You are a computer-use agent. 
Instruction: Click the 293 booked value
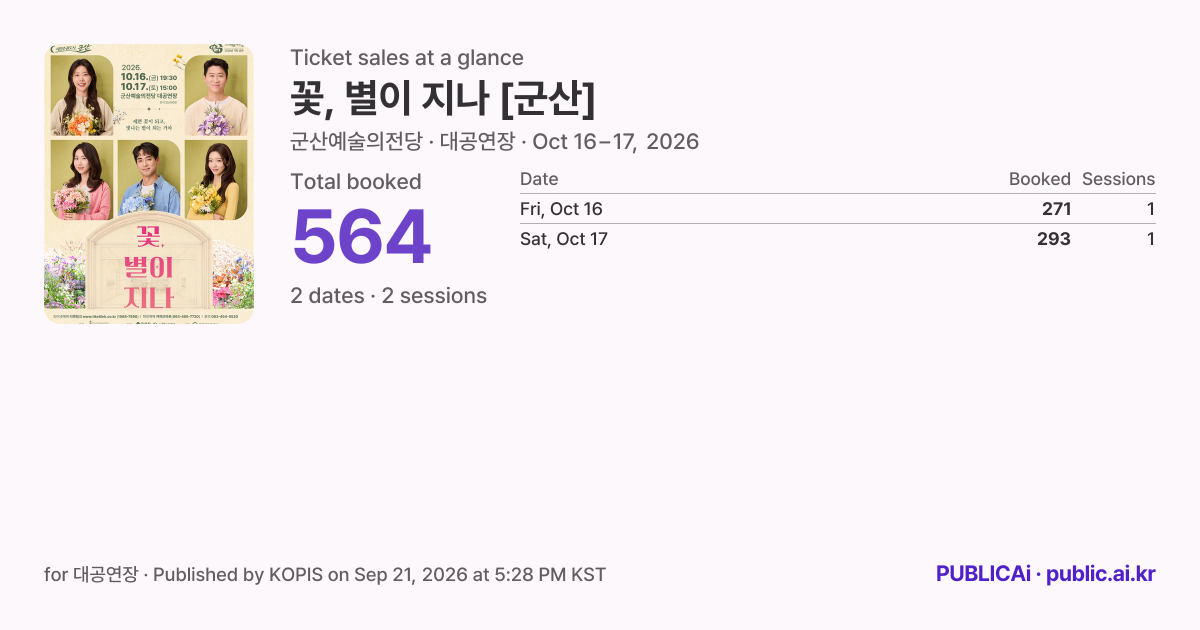(x=1054, y=239)
